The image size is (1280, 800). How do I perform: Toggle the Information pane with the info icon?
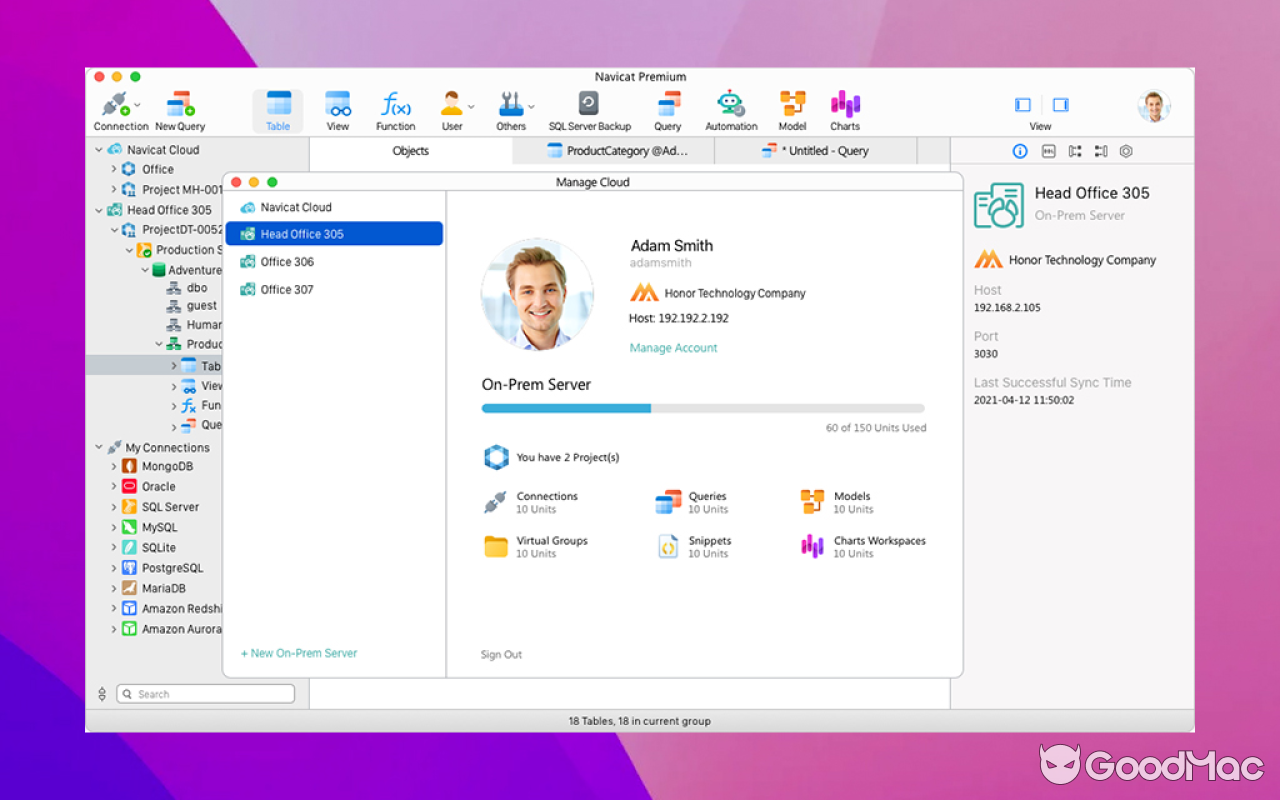pyautogui.click(x=1019, y=150)
